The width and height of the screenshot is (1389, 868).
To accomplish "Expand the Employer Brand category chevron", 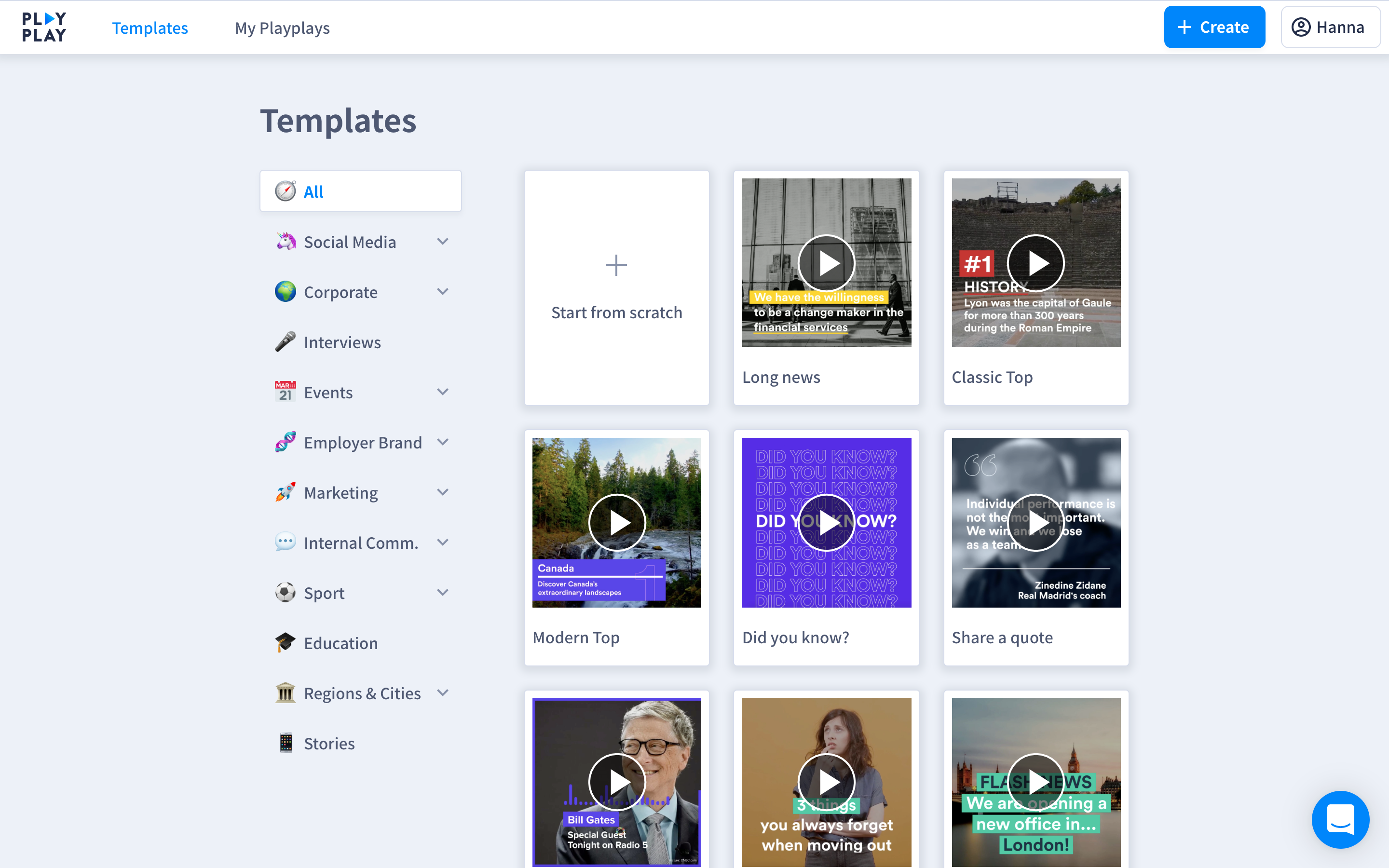I will point(443,442).
